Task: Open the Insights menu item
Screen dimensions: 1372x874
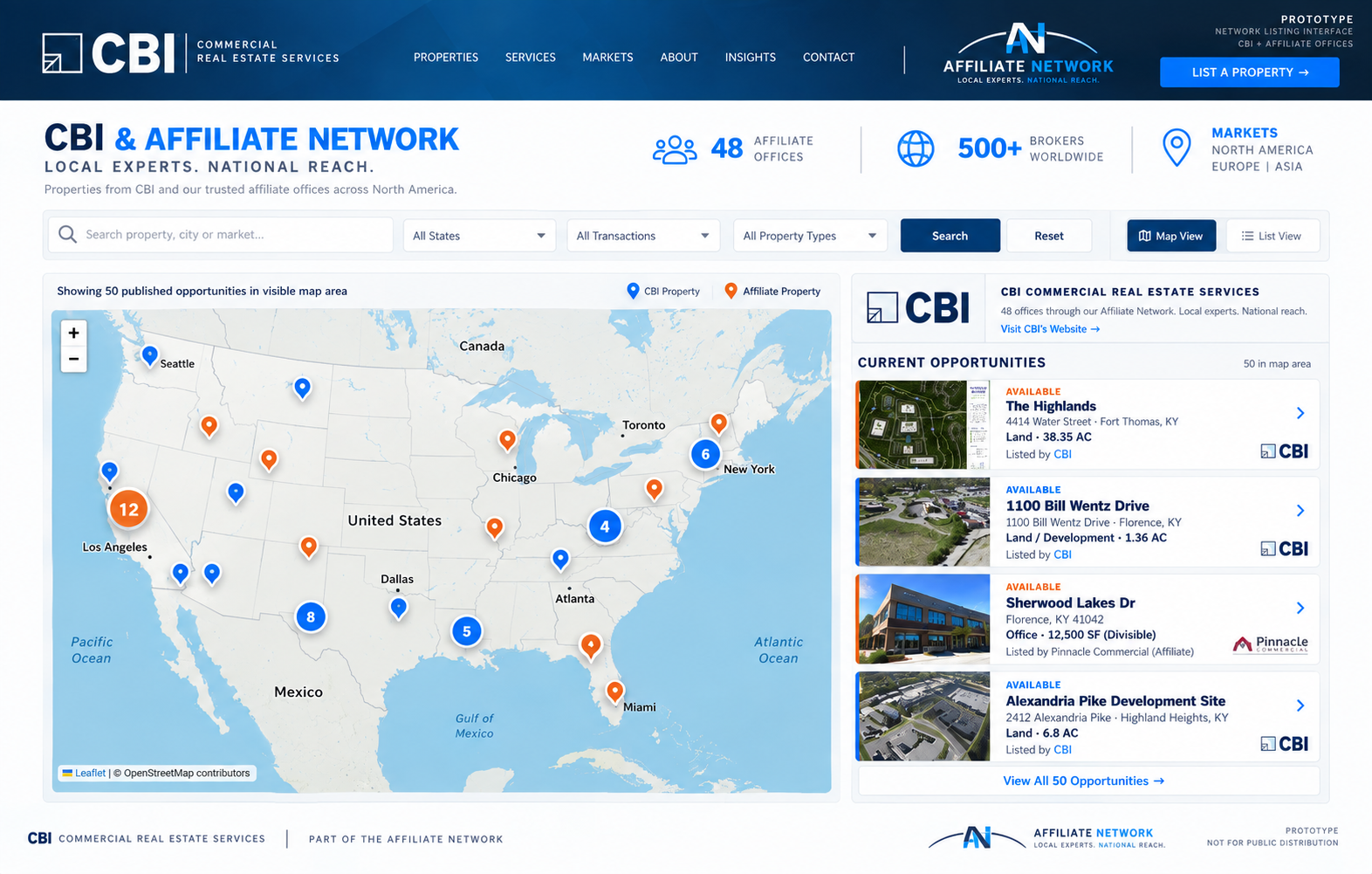Action: click(751, 58)
